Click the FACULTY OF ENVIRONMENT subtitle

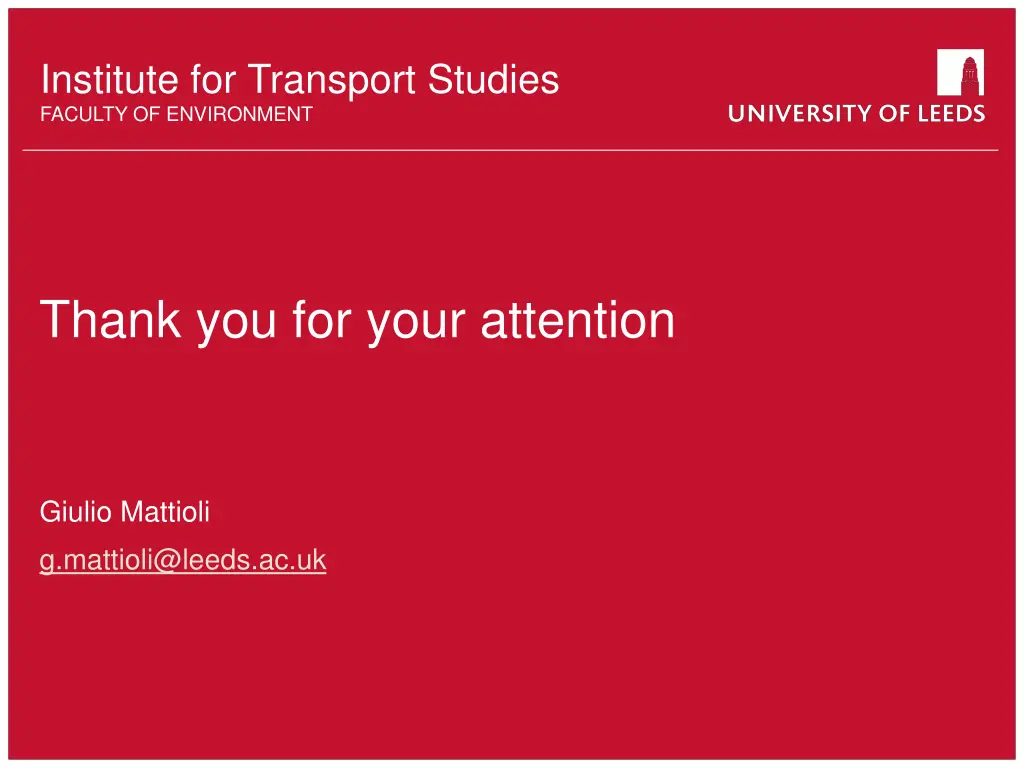[x=176, y=114]
